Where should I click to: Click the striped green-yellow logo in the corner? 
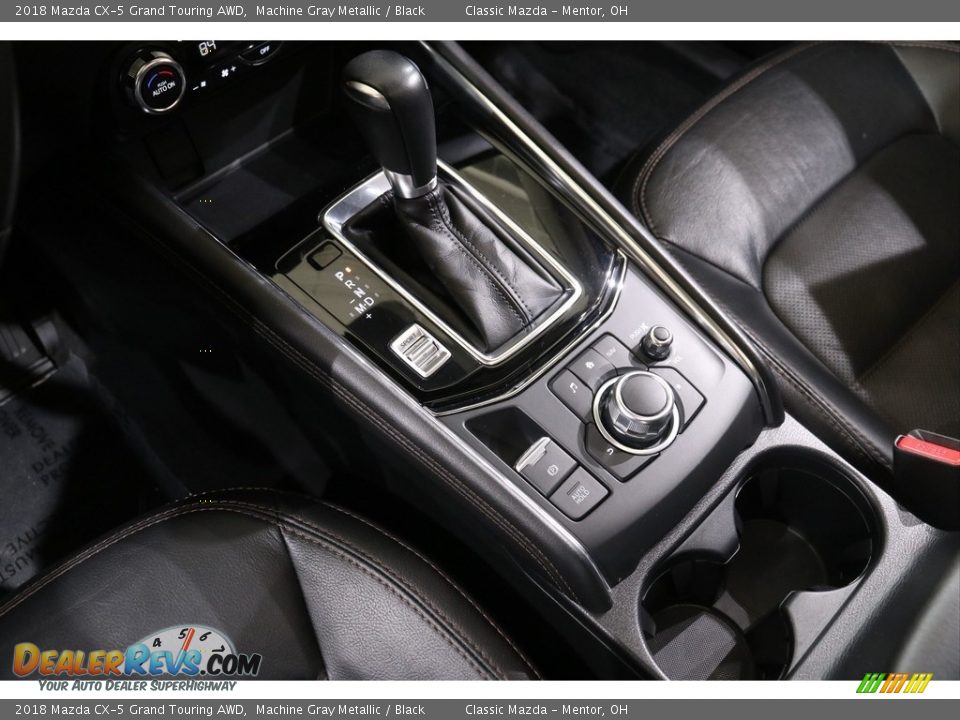point(893,683)
